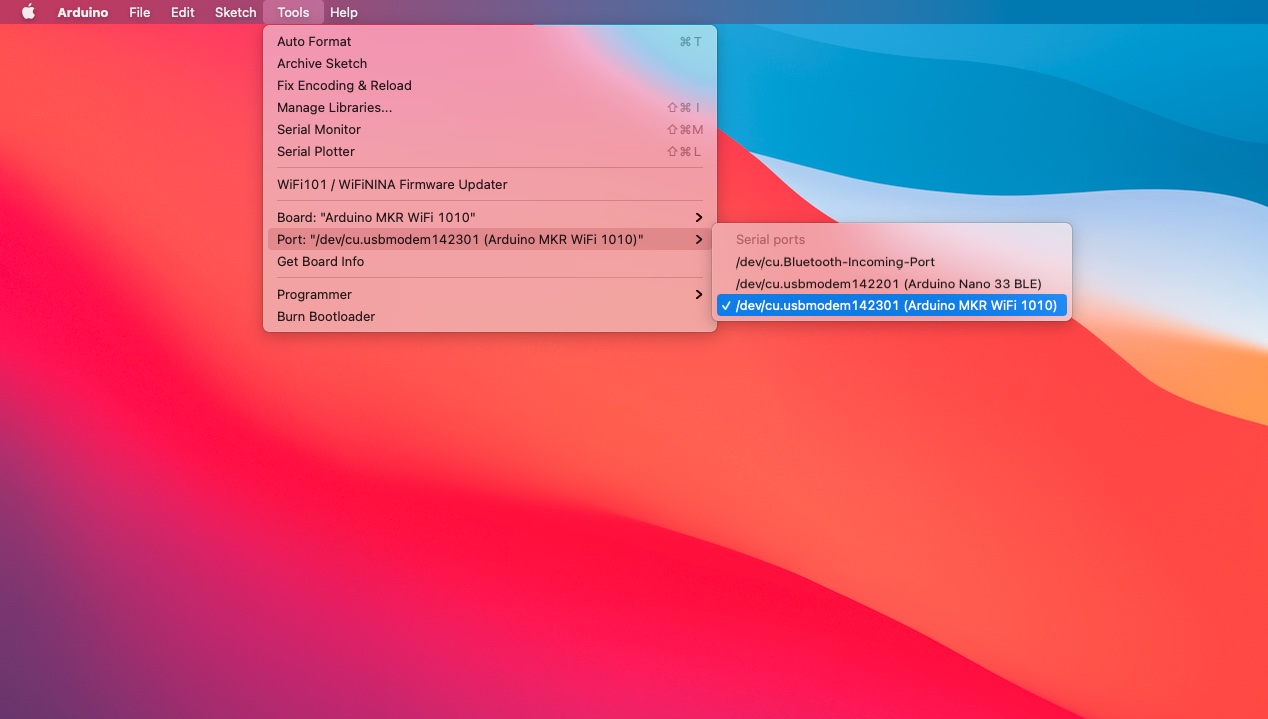Open the File menu
1268x719 pixels.
[x=139, y=12]
